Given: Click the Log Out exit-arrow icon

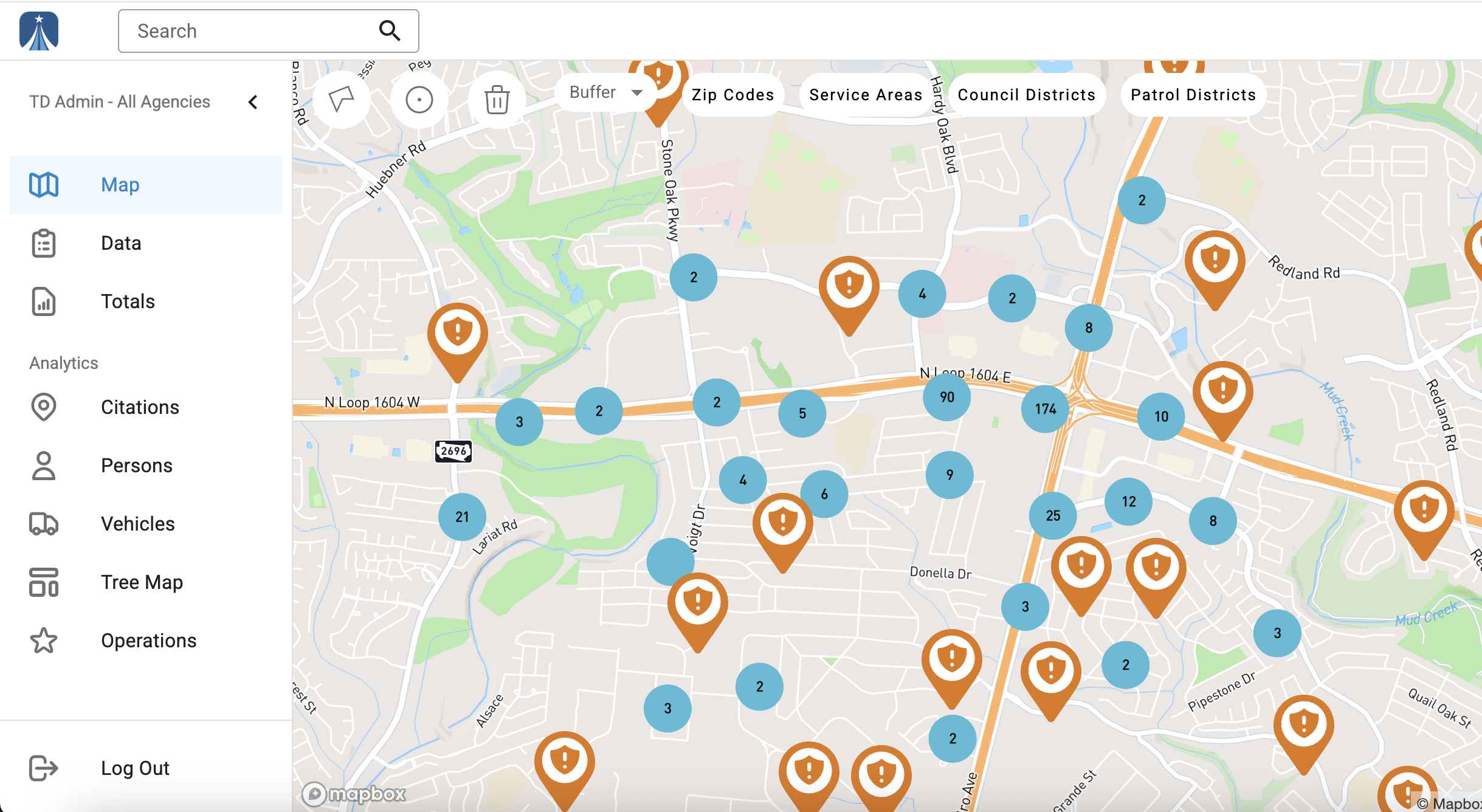Looking at the screenshot, I should pos(44,768).
